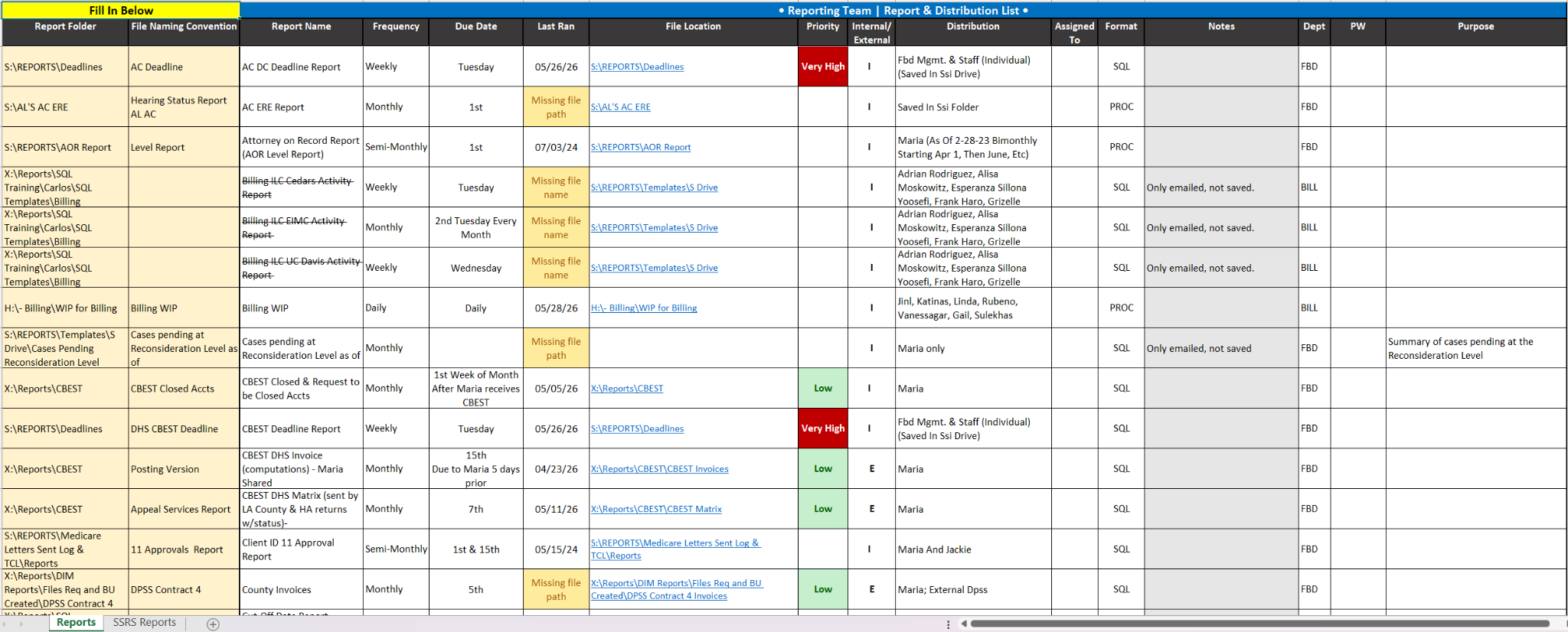Select the Internal/External column header
Viewport: 1568px width, 632px height.
[x=871, y=32]
